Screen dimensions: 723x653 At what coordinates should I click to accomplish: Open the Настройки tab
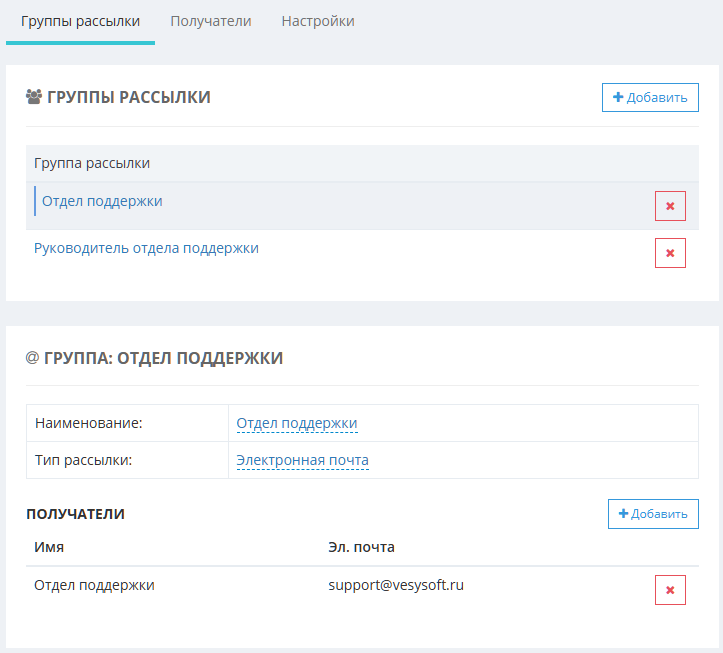point(317,21)
